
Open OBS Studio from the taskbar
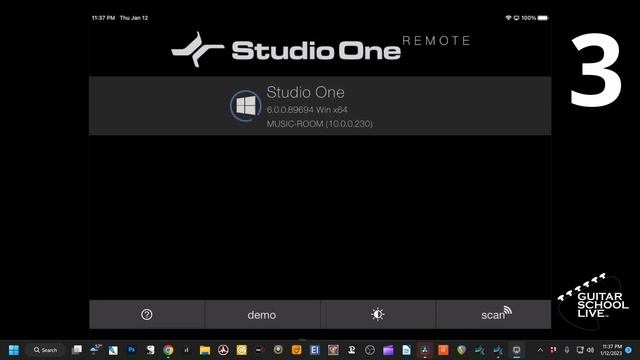(x=370, y=350)
